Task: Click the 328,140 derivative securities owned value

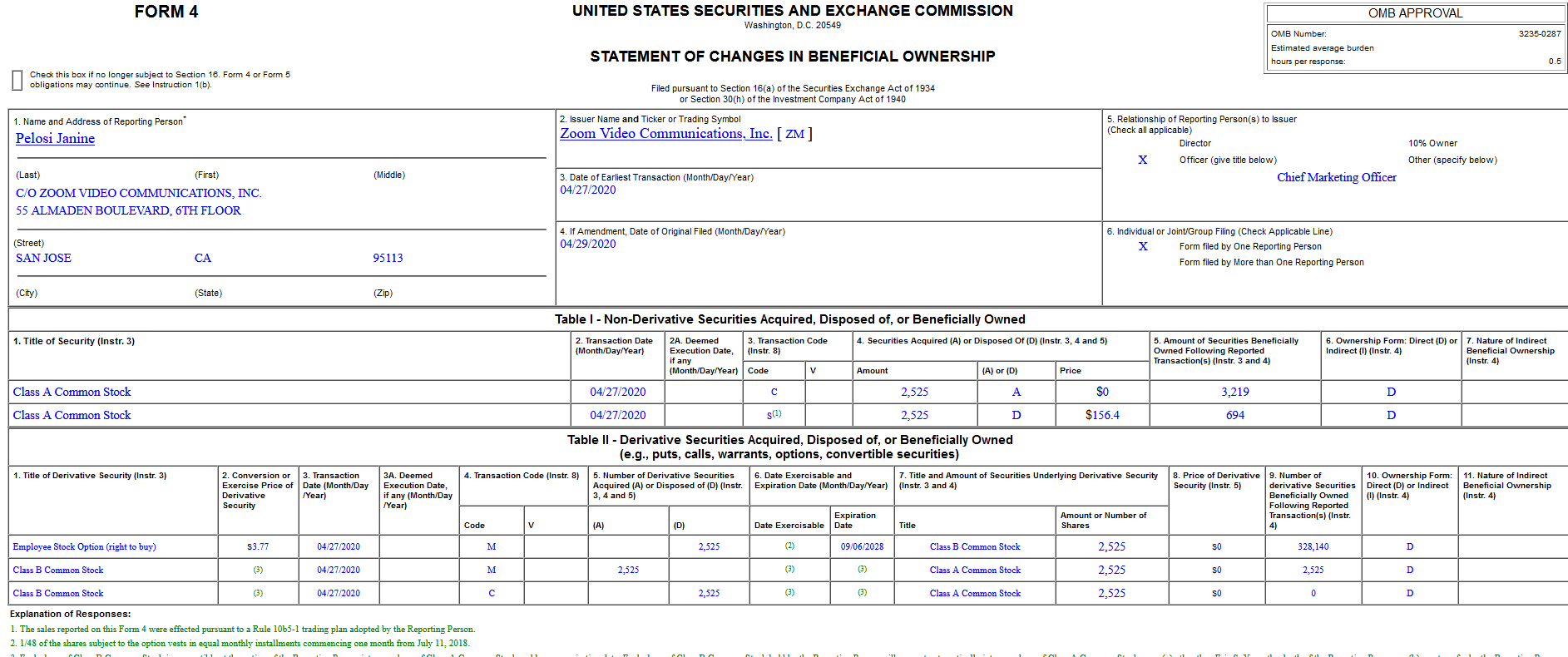Action: click(x=1313, y=546)
